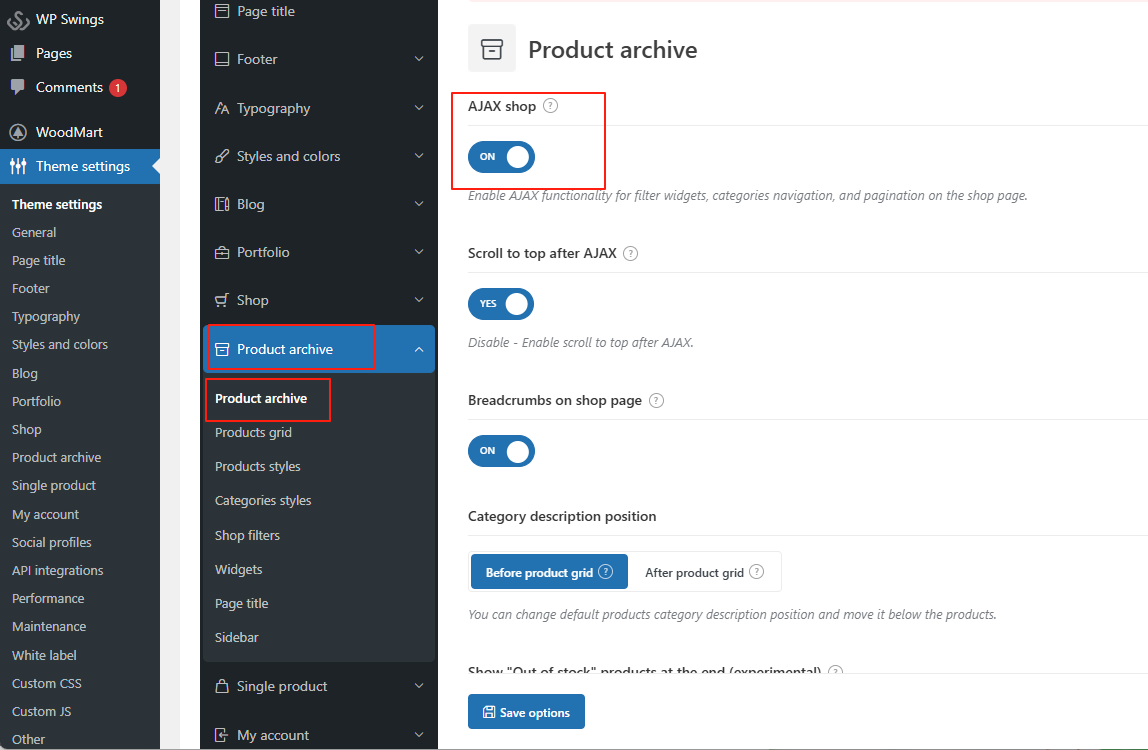1148x750 pixels.
Task: Click the Save options button
Action: coord(526,712)
